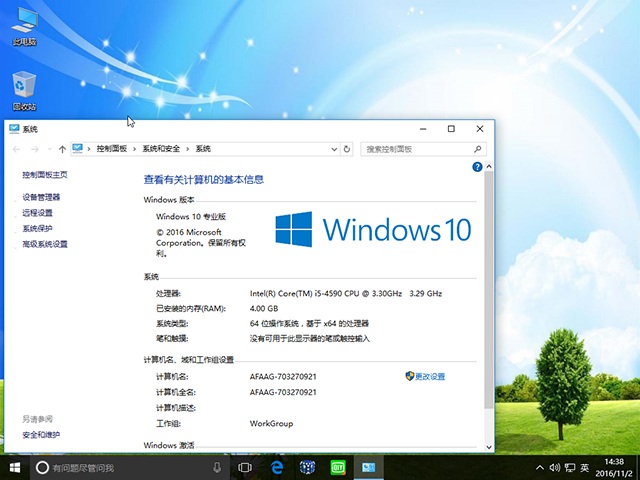
Task: Click the refresh button in address bar
Action: 347,149
